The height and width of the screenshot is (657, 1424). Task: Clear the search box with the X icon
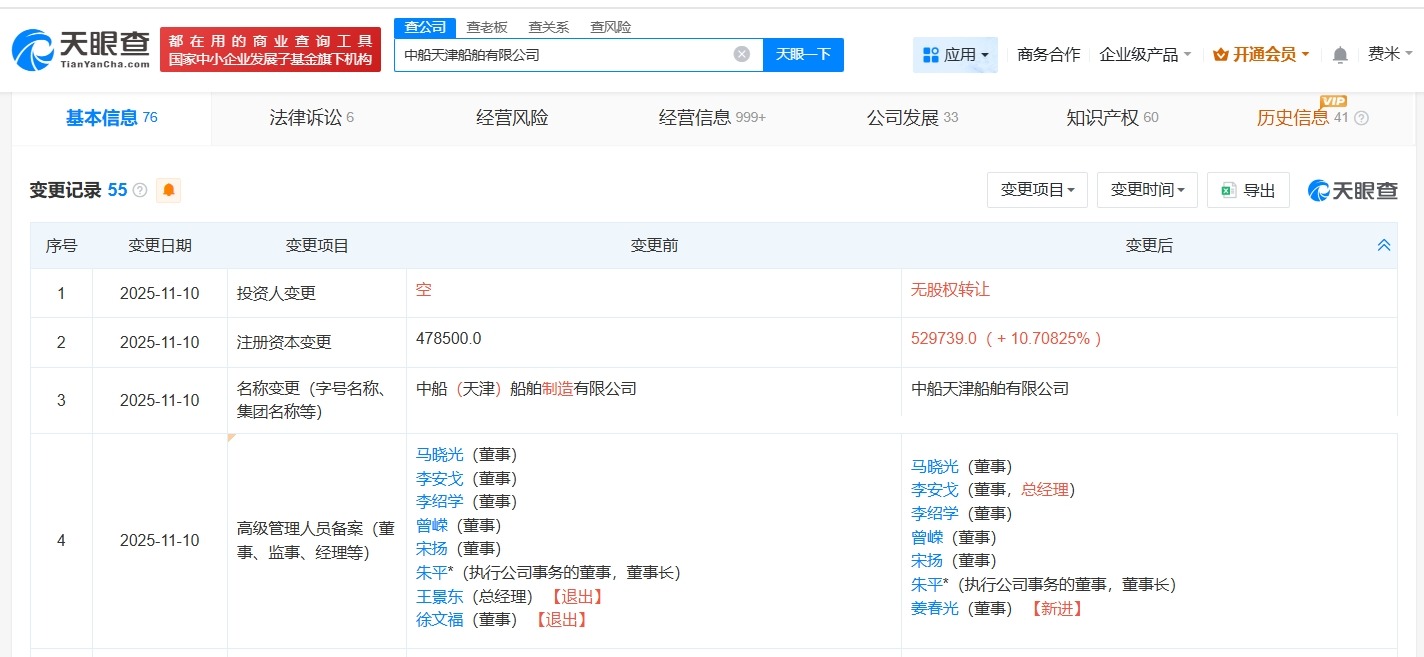[x=740, y=54]
